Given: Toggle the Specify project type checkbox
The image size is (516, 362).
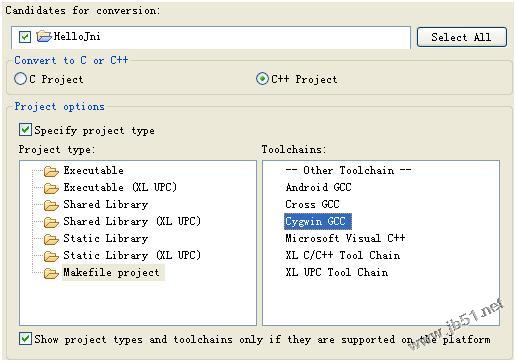Looking at the screenshot, I should (x=25, y=130).
